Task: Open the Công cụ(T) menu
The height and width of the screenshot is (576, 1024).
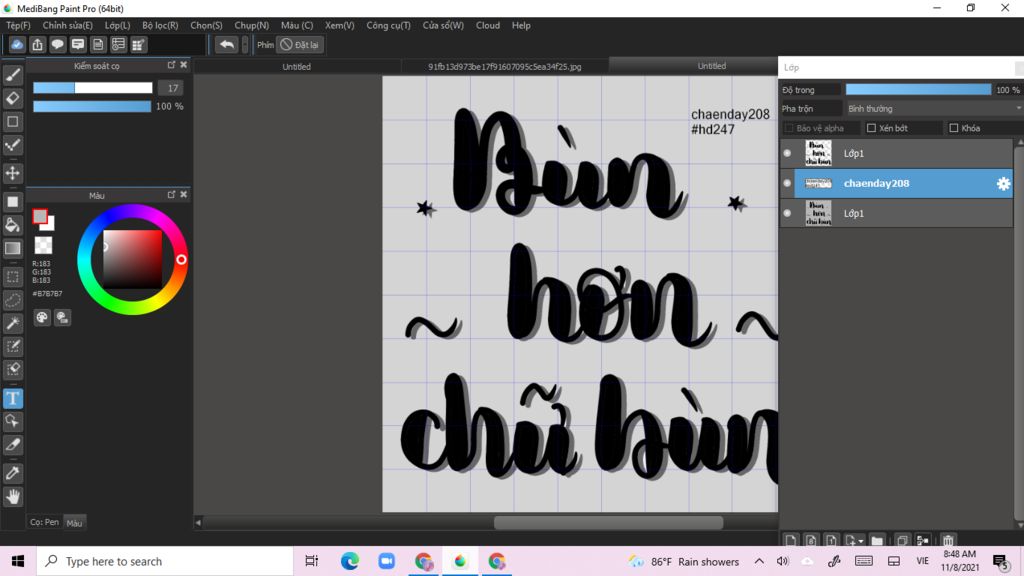Action: coord(389,25)
